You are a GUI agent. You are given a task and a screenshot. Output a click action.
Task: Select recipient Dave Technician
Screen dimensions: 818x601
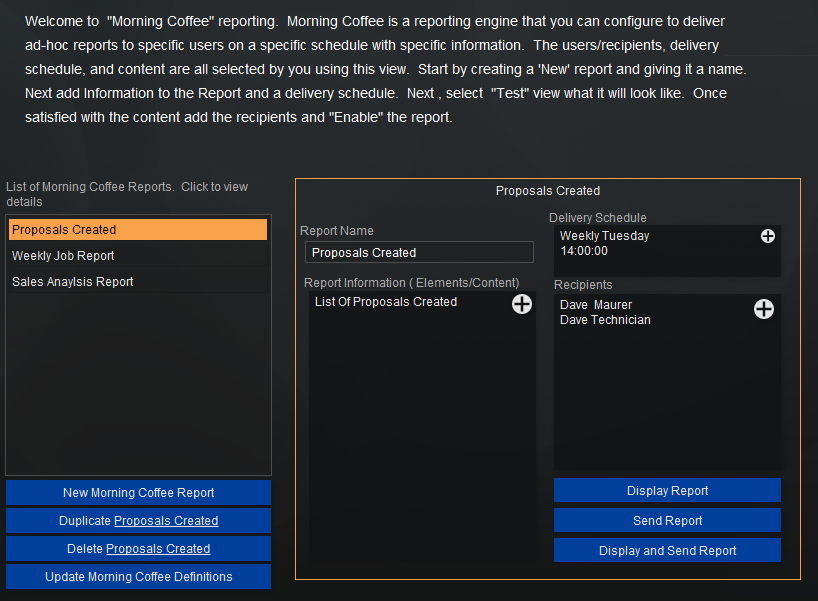(605, 320)
